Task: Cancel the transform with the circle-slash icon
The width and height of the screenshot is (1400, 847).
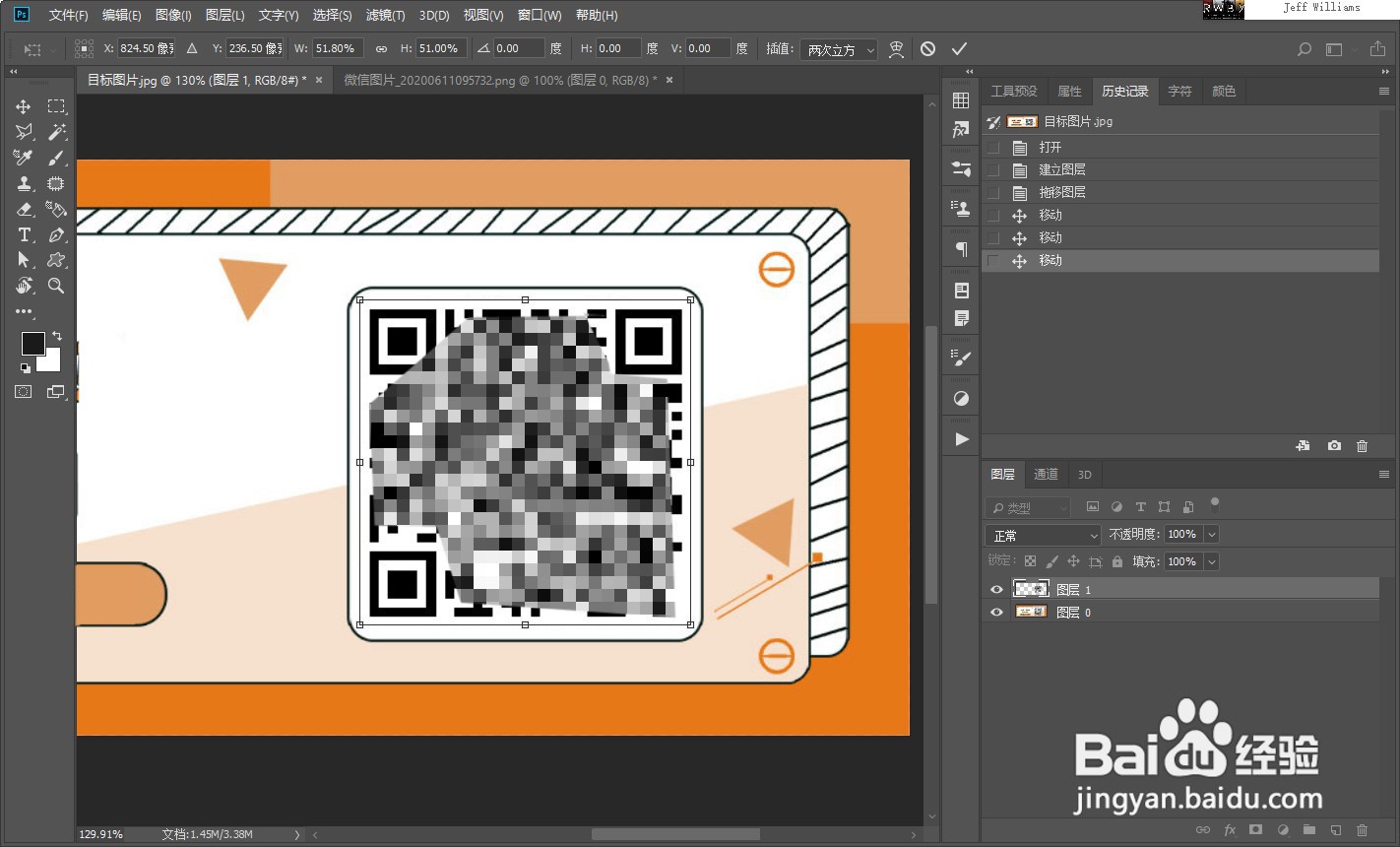Action: [927, 49]
